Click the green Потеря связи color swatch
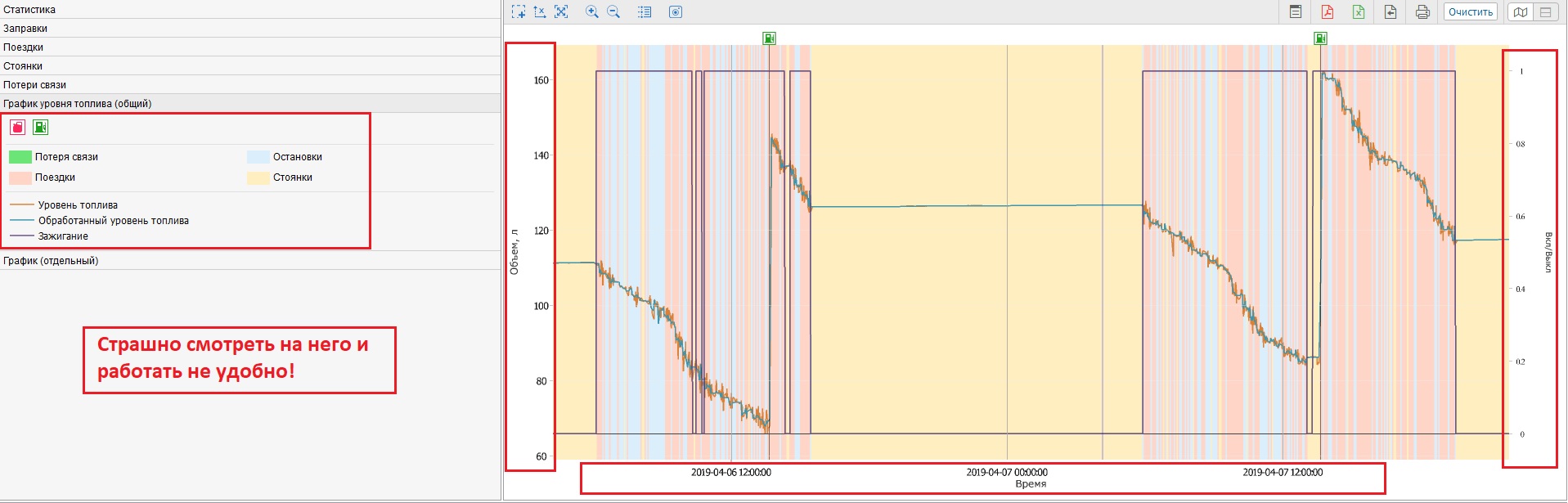The width and height of the screenshot is (1568, 503). (20, 157)
